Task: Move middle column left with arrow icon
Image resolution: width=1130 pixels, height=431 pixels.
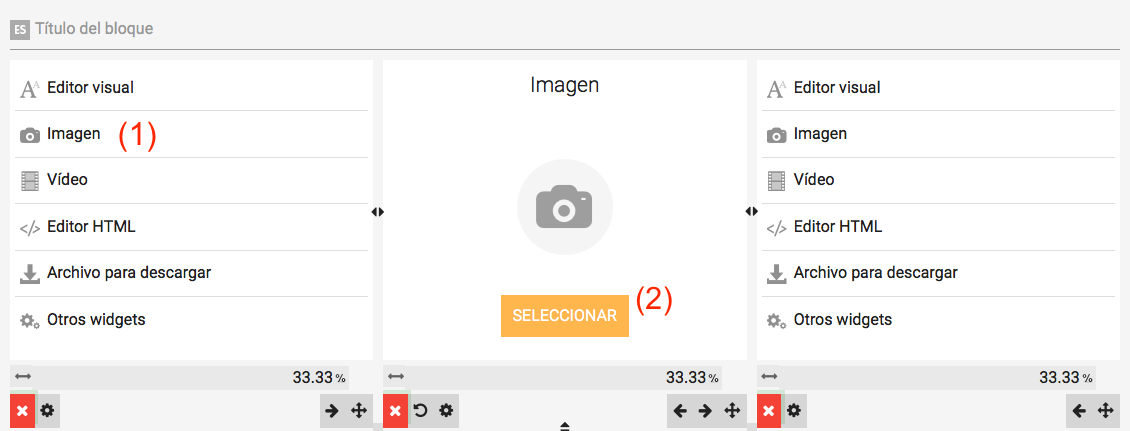Action: click(680, 411)
